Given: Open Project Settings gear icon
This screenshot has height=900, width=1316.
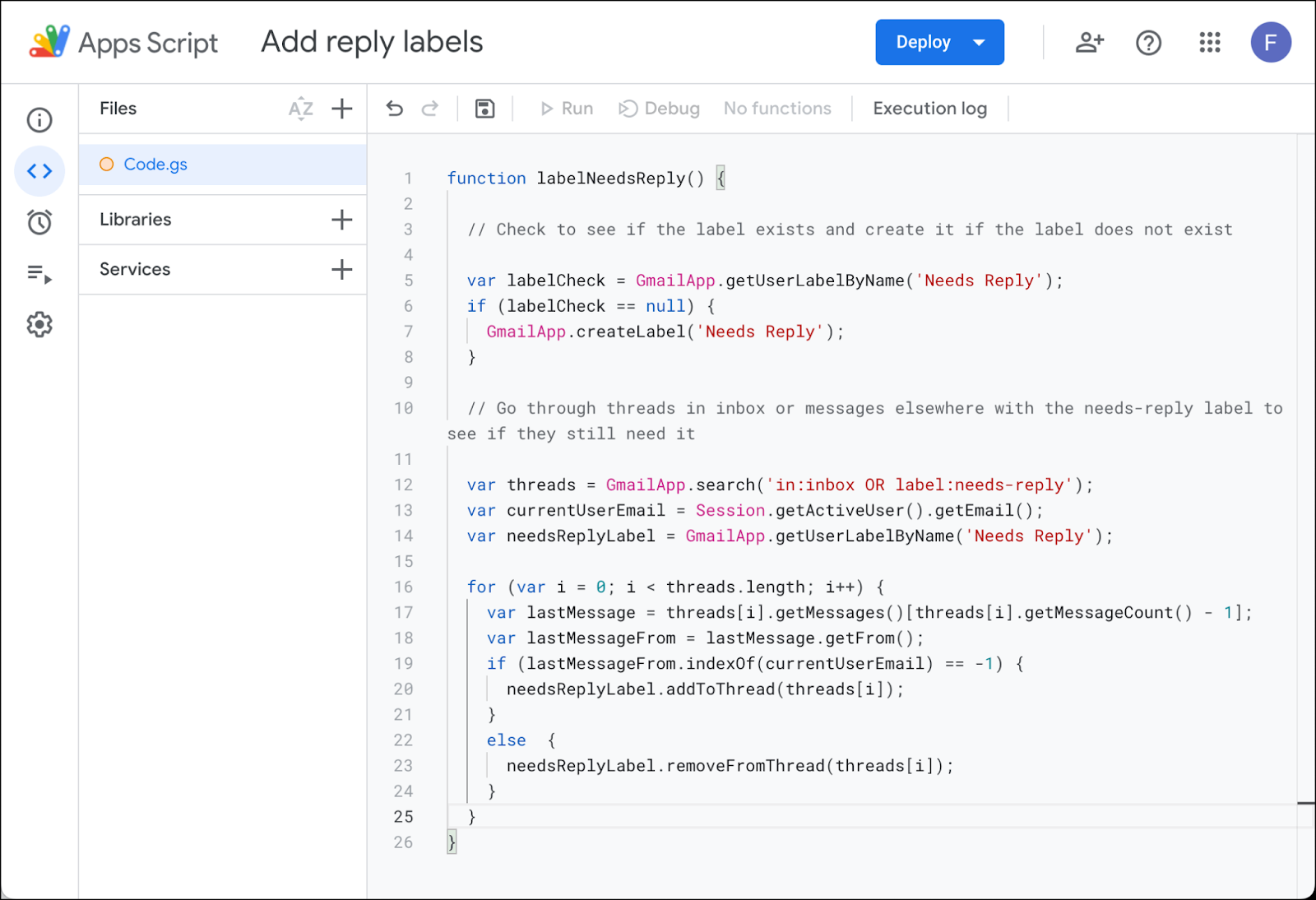Looking at the screenshot, I should click(39, 324).
